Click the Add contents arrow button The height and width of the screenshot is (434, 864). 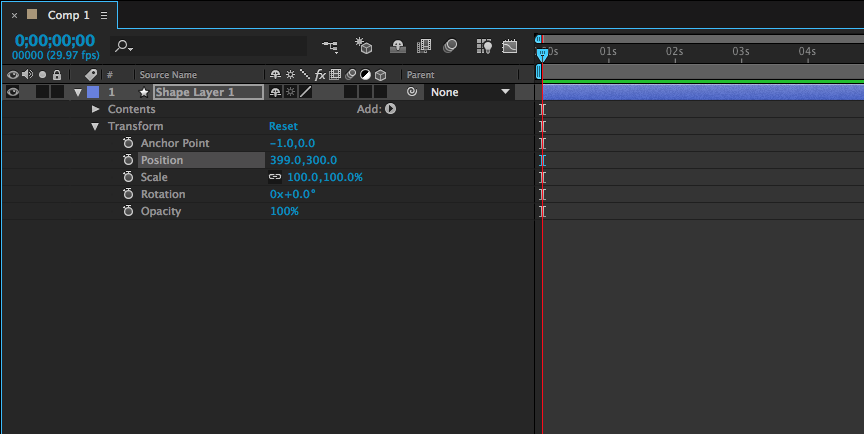click(391, 109)
